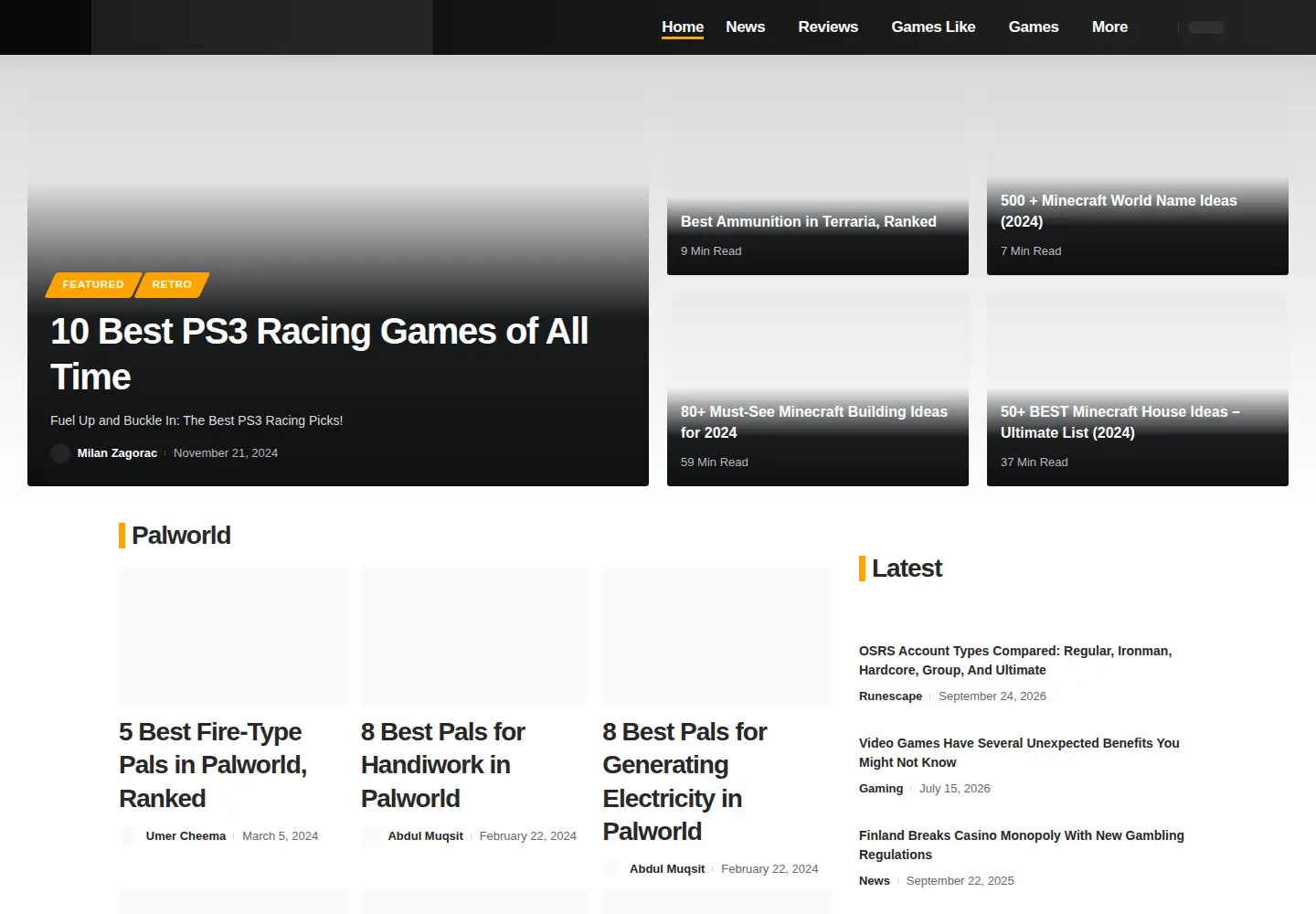Open 8 Best Pals for Handiwork article
1316x914 pixels.
tap(443, 765)
